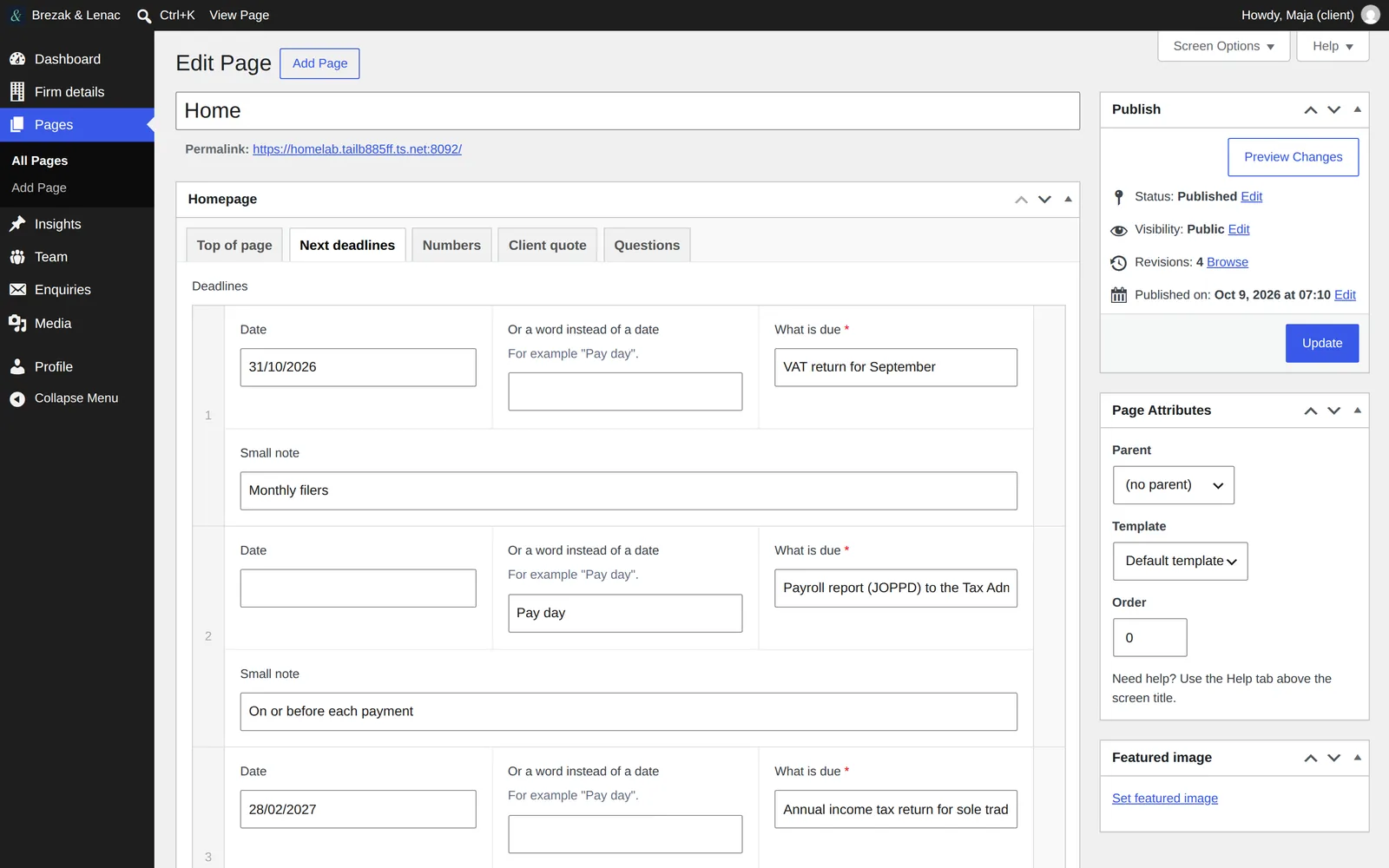The height and width of the screenshot is (868, 1389).
Task: Open the Dashboard menu icon
Action: tap(17, 59)
